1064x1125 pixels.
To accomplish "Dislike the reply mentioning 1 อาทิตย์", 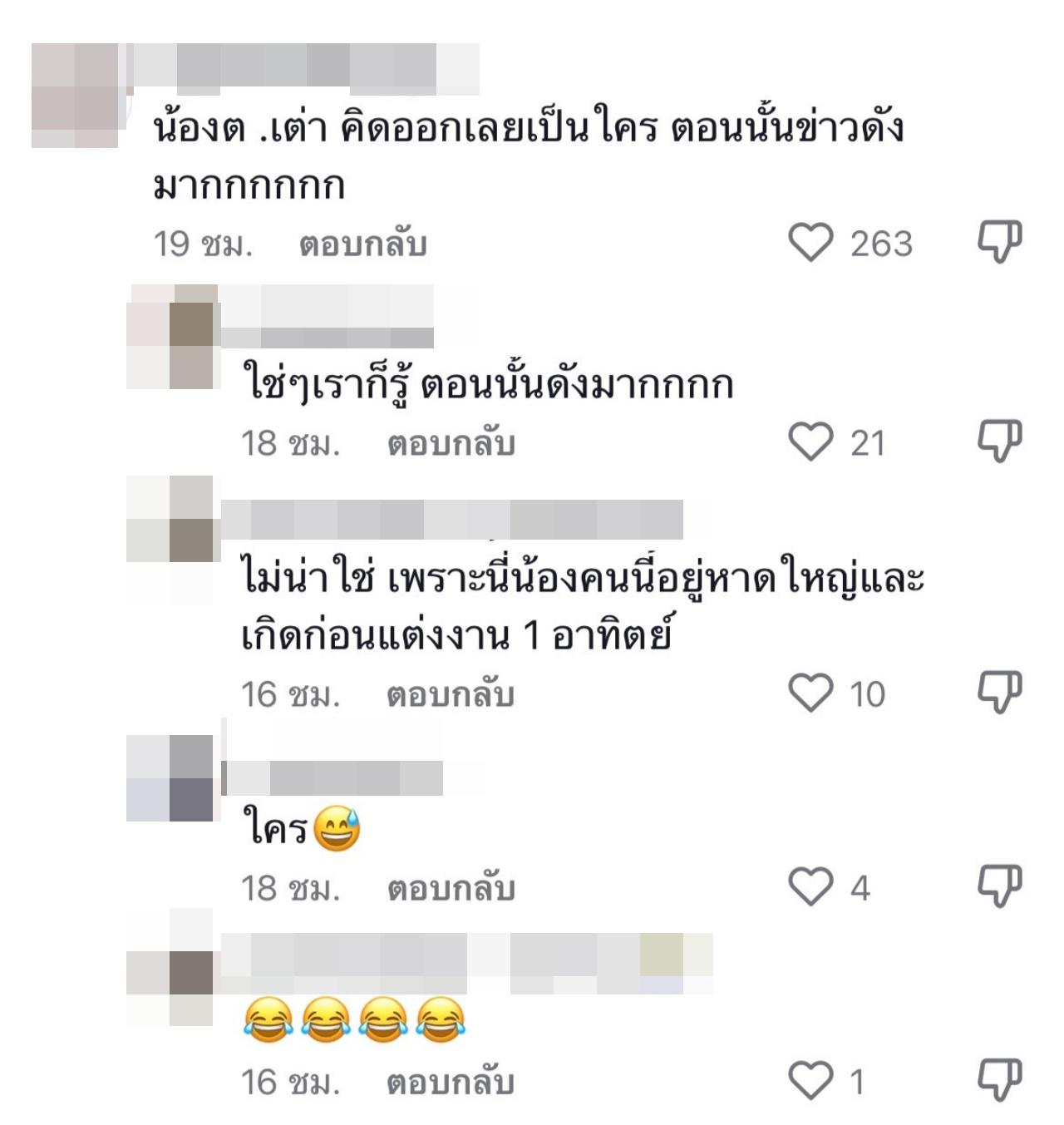I will 998,693.
